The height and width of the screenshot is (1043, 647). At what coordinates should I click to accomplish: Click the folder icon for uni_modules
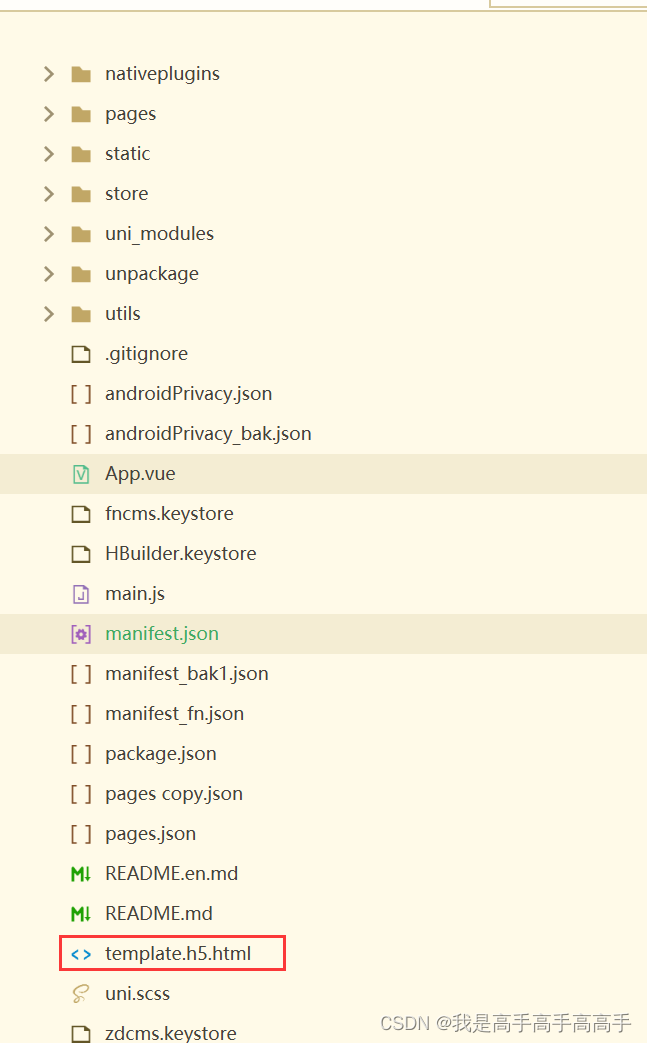click(81, 233)
